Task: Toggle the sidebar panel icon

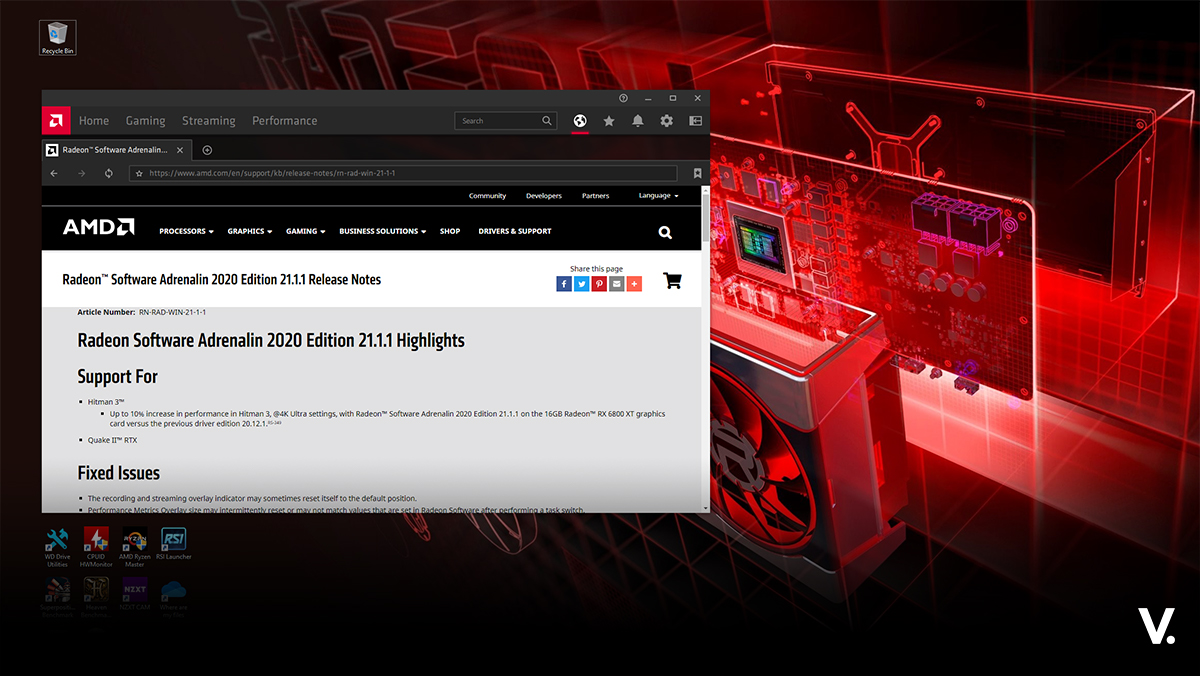Action: (695, 121)
